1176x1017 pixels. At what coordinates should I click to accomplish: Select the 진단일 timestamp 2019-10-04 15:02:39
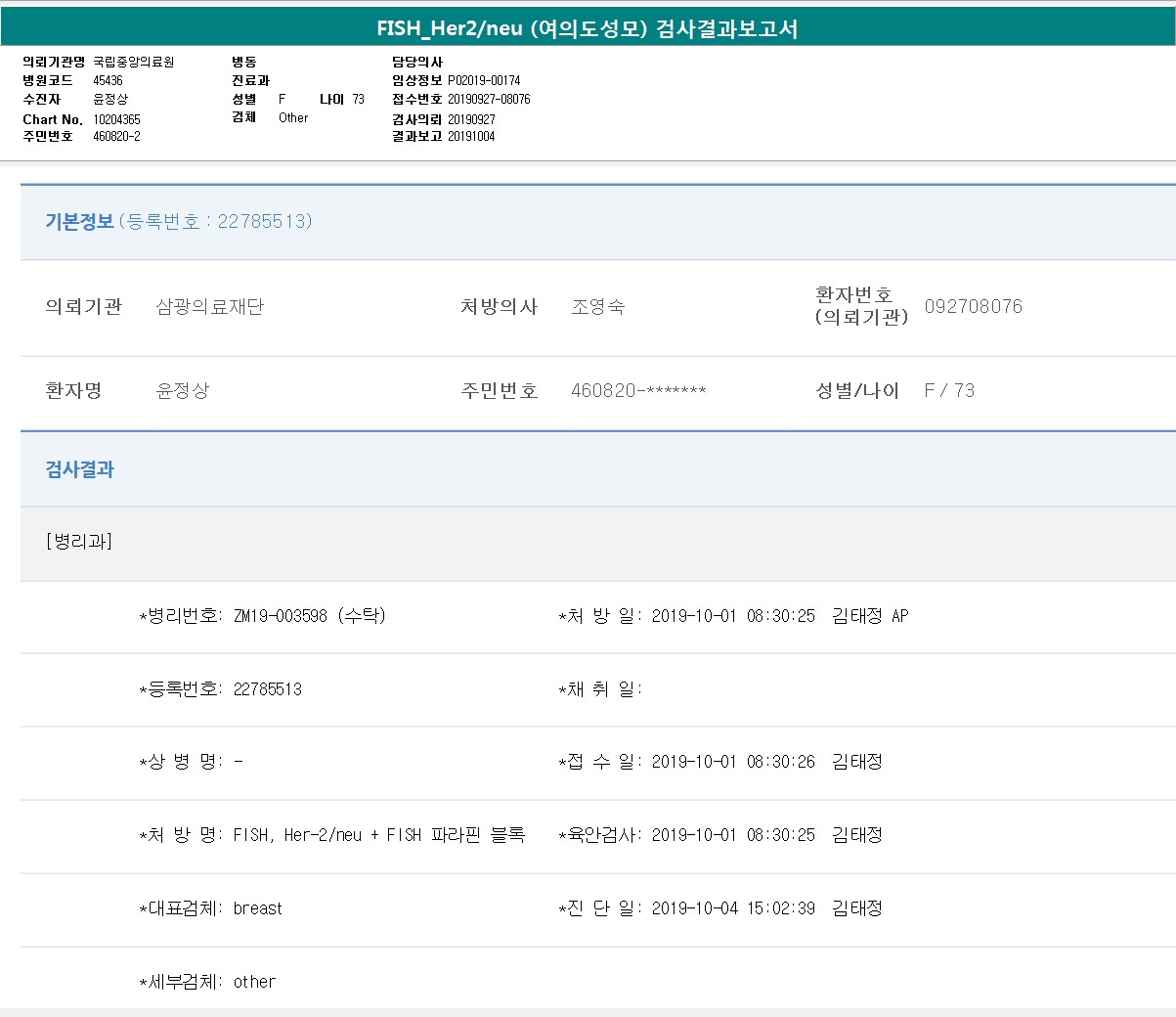733,908
